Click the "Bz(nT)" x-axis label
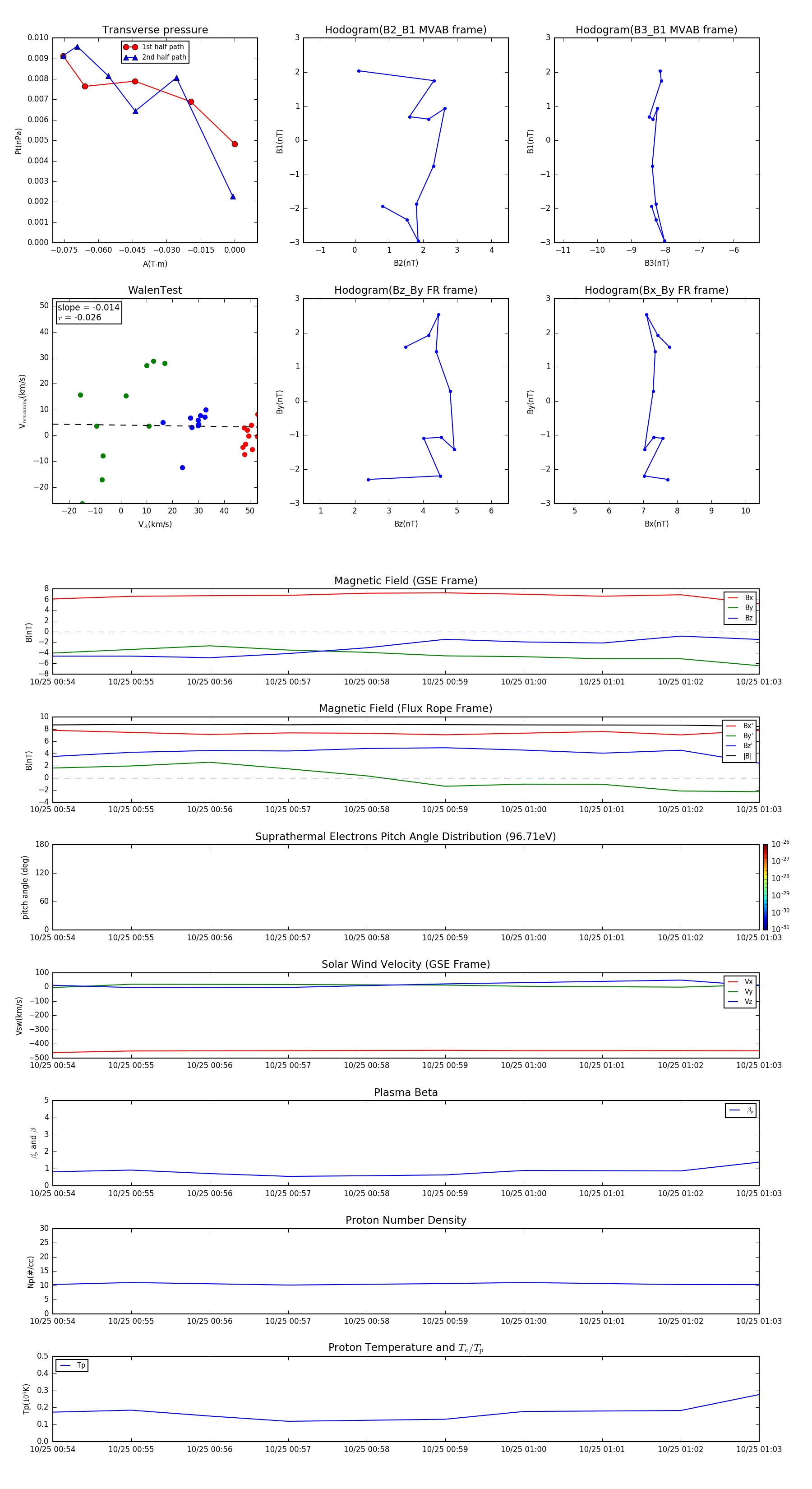 coord(406,524)
